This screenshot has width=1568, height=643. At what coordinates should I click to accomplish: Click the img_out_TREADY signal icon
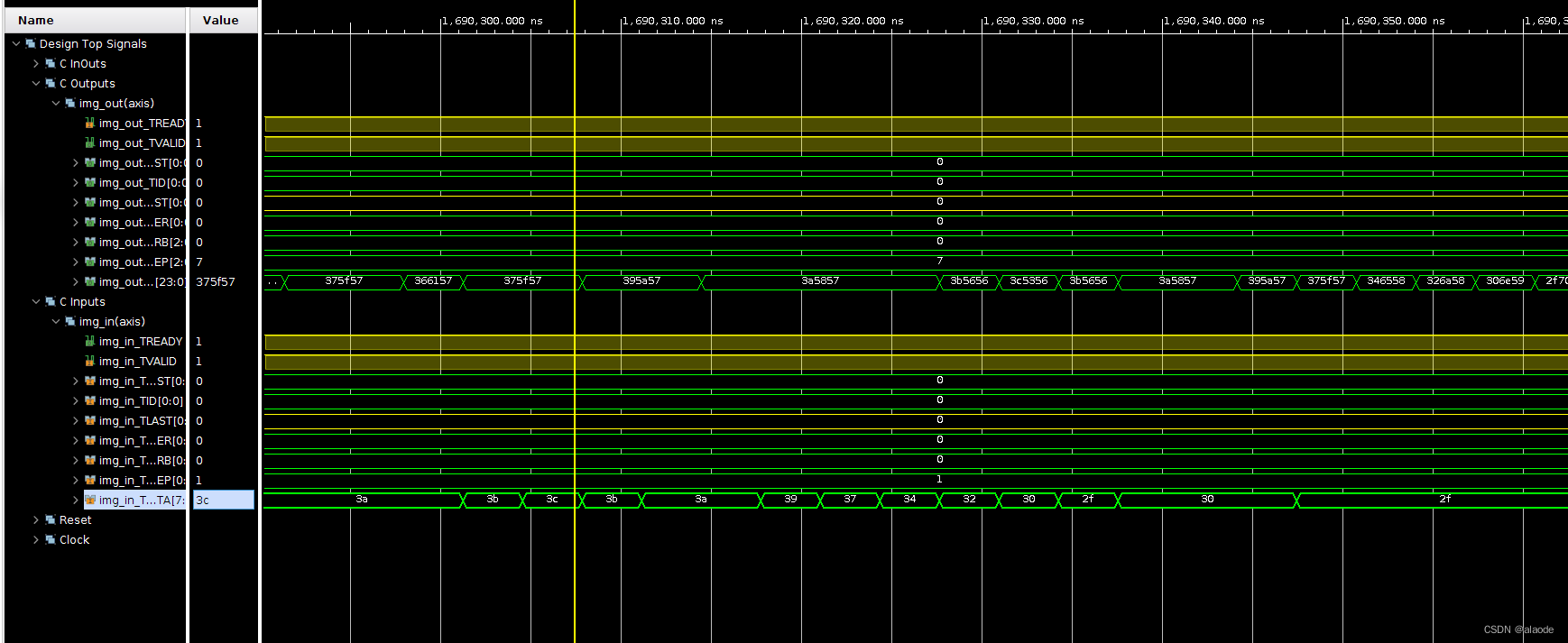(x=90, y=123)
